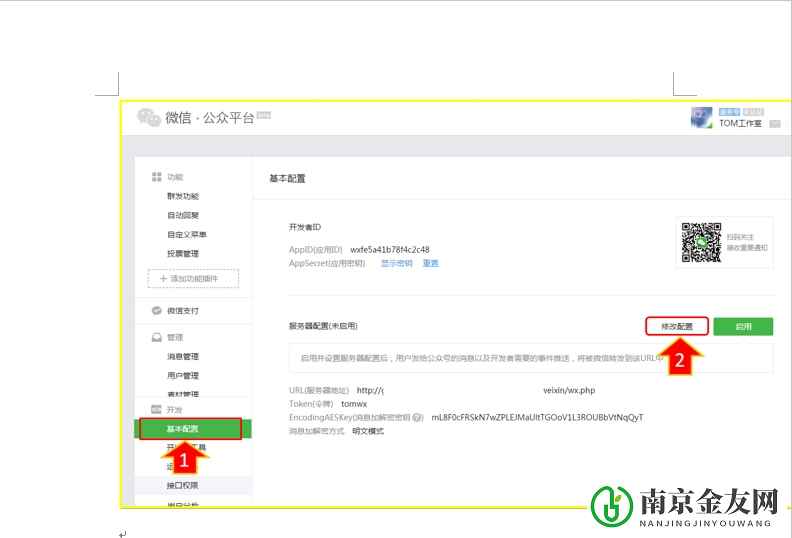Open 消息管理 in the sidebar
The image size is (792, 538).
[x=183, y=357]
